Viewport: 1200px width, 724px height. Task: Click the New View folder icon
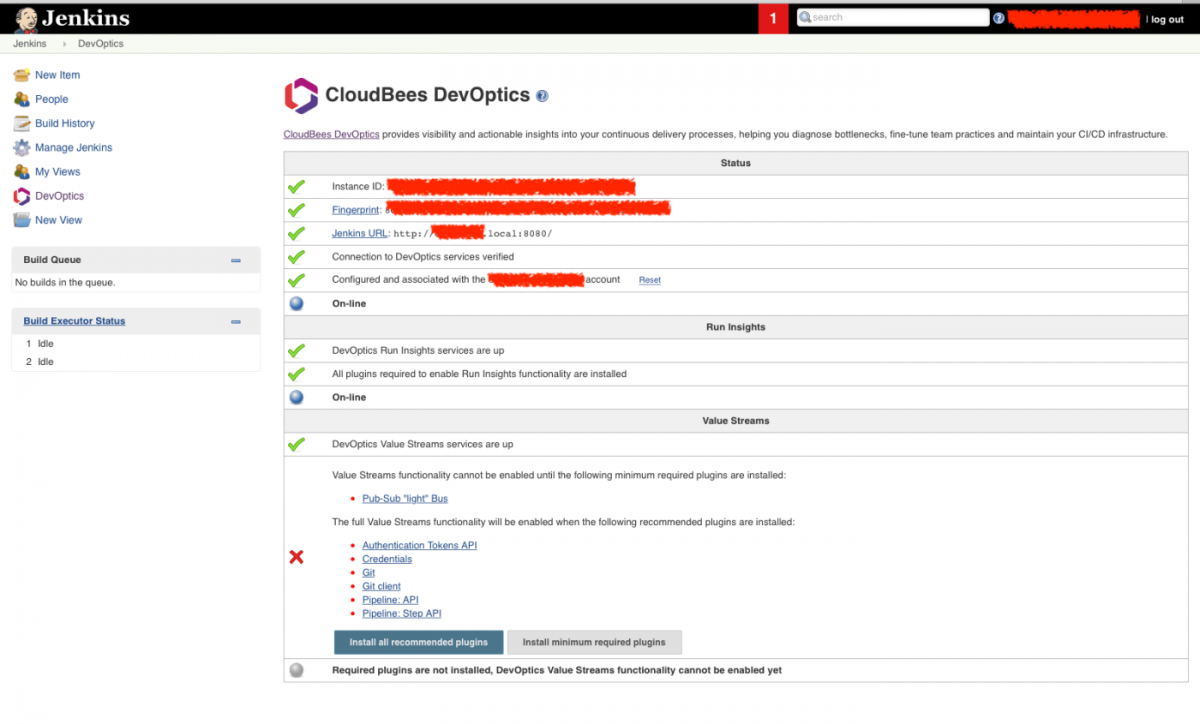(21, 220)
